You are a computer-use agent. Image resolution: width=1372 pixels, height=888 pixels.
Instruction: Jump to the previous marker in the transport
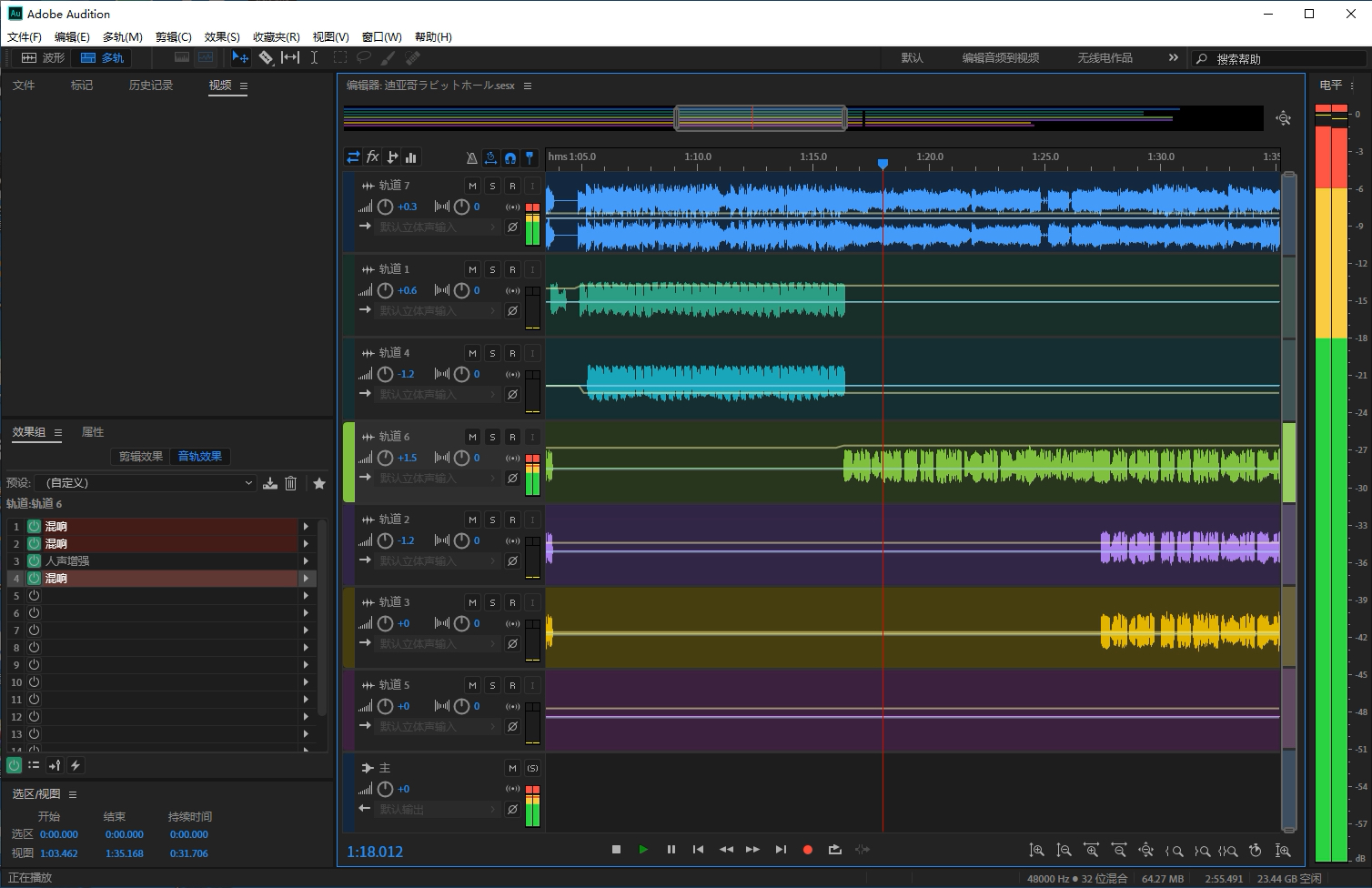click(x=698, y=850)
